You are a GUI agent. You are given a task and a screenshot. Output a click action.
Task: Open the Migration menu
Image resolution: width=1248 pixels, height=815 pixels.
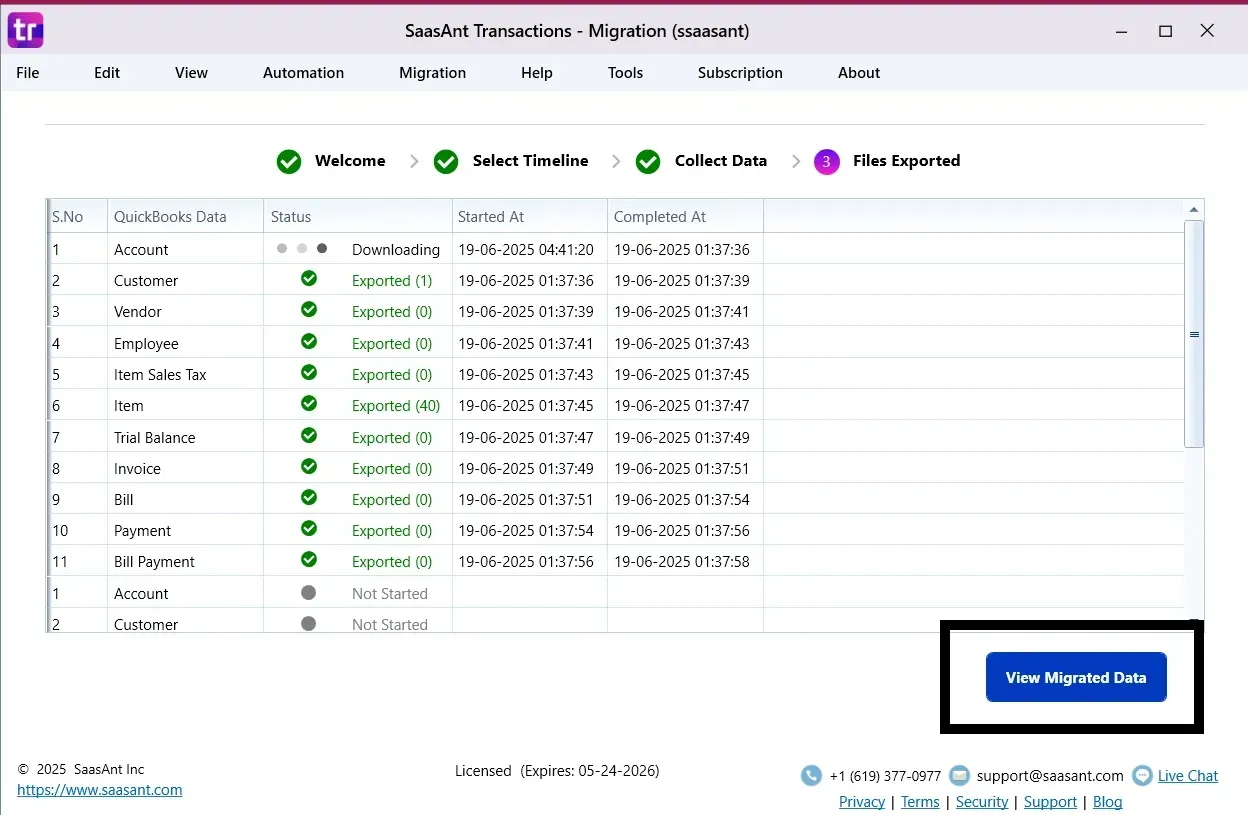coord(432,73)
